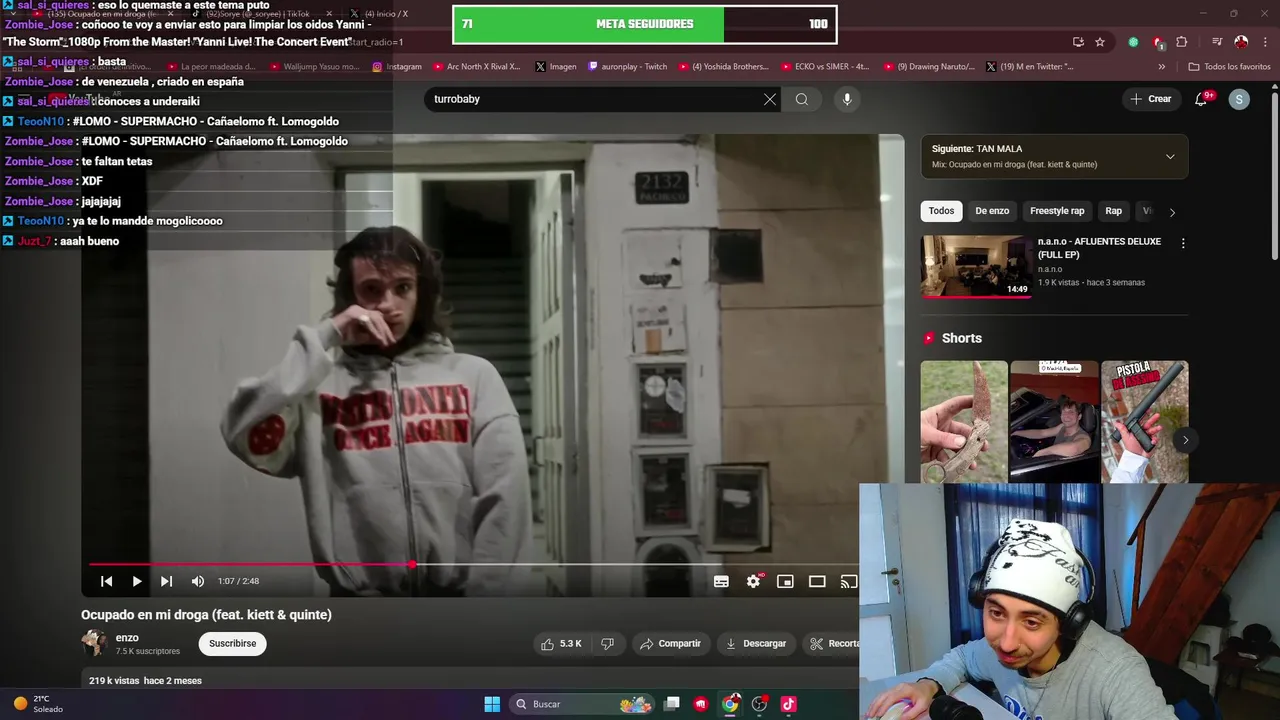This screenshot has height=720, width=1280.
Task: Open Windows Start menu
Action: click(492, 704)
